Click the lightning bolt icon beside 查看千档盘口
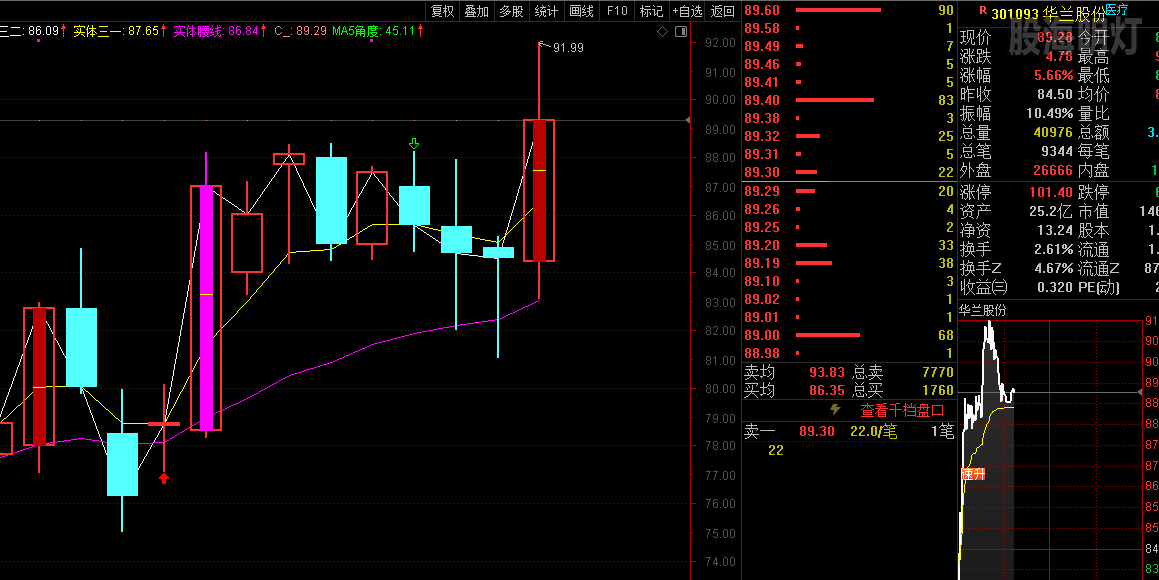 click(x=835, y=410)
